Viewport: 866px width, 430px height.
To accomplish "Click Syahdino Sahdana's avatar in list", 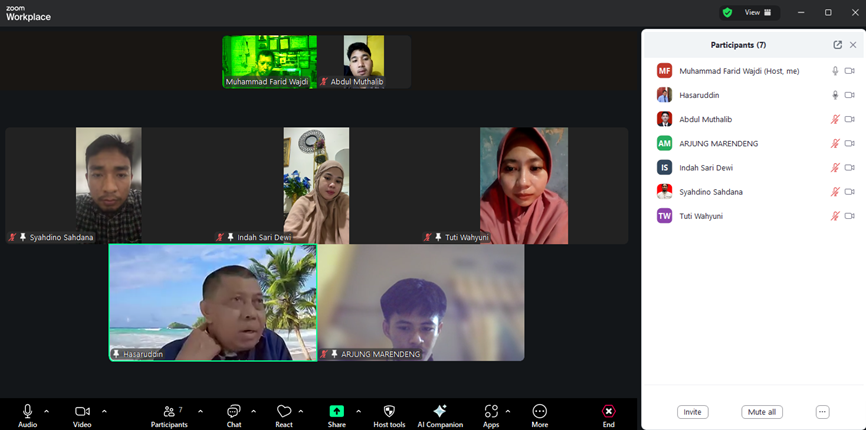I will coord(664,192).
